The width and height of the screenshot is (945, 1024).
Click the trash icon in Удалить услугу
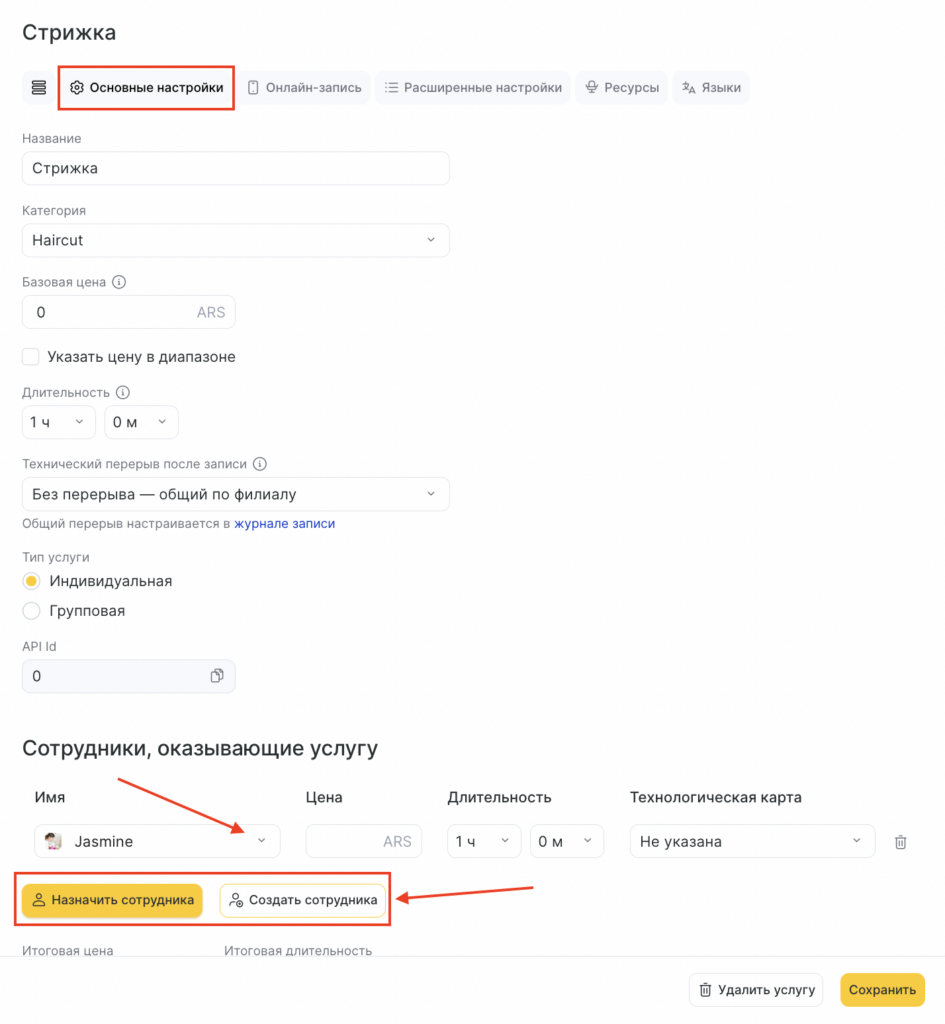click(706, 990)
